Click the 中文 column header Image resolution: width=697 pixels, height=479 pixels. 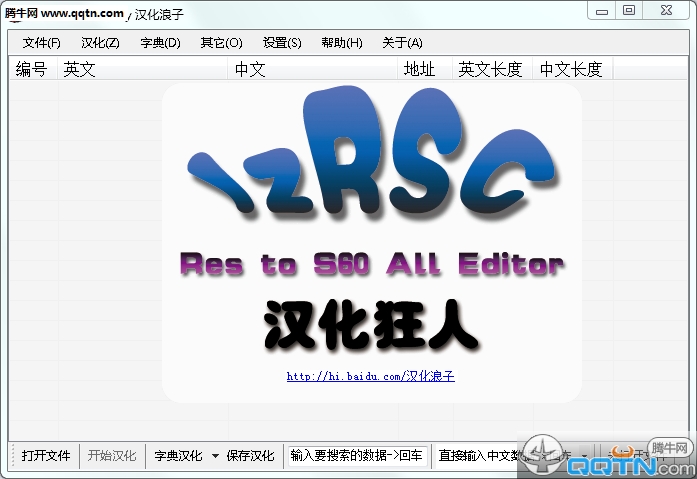coord(313,69)
